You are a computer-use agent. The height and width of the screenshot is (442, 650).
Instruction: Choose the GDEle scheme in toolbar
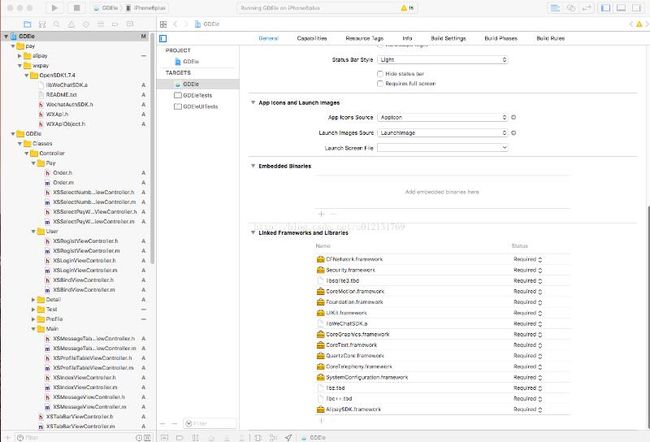click(106, 8)
